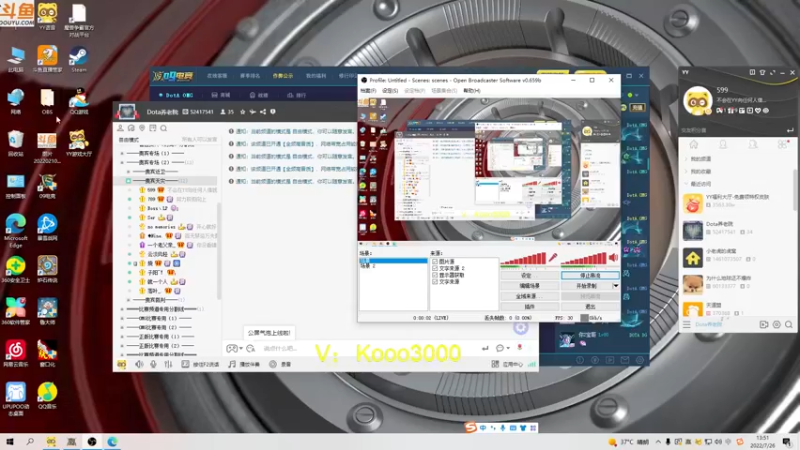800x450 pixels.
Task: Click speaker volume icon in YY channel toolbar
Action: click(139, 364)
